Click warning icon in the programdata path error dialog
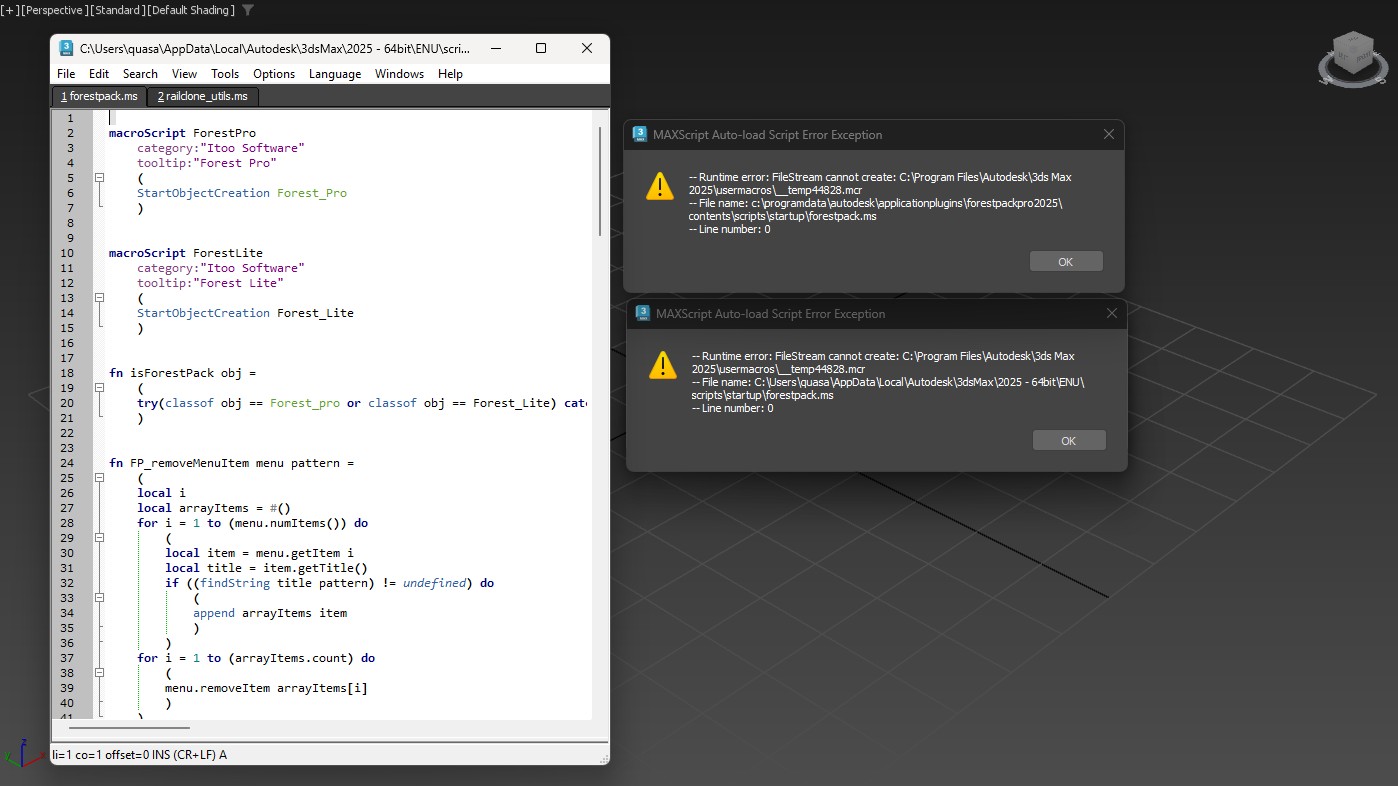Image resolution: width=1398 pixels, height=786 pixels. 659,186
